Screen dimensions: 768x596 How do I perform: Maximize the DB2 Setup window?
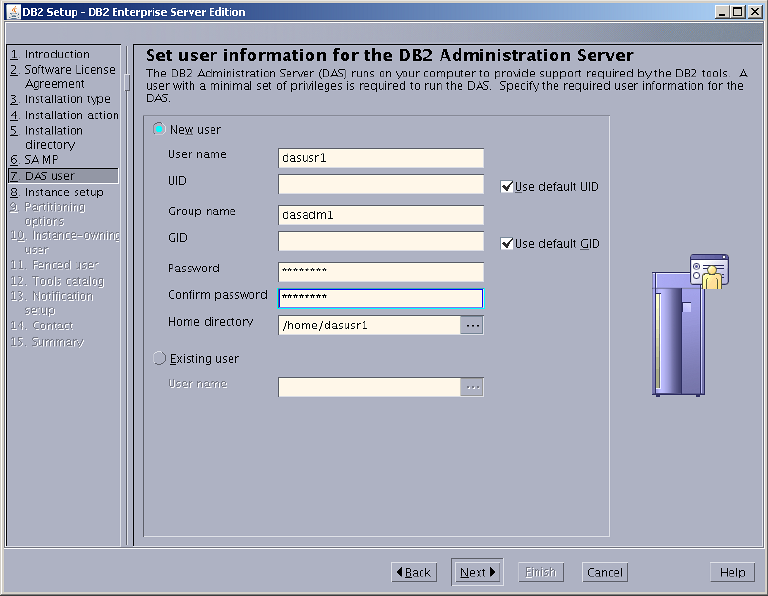tap(738, 12)
